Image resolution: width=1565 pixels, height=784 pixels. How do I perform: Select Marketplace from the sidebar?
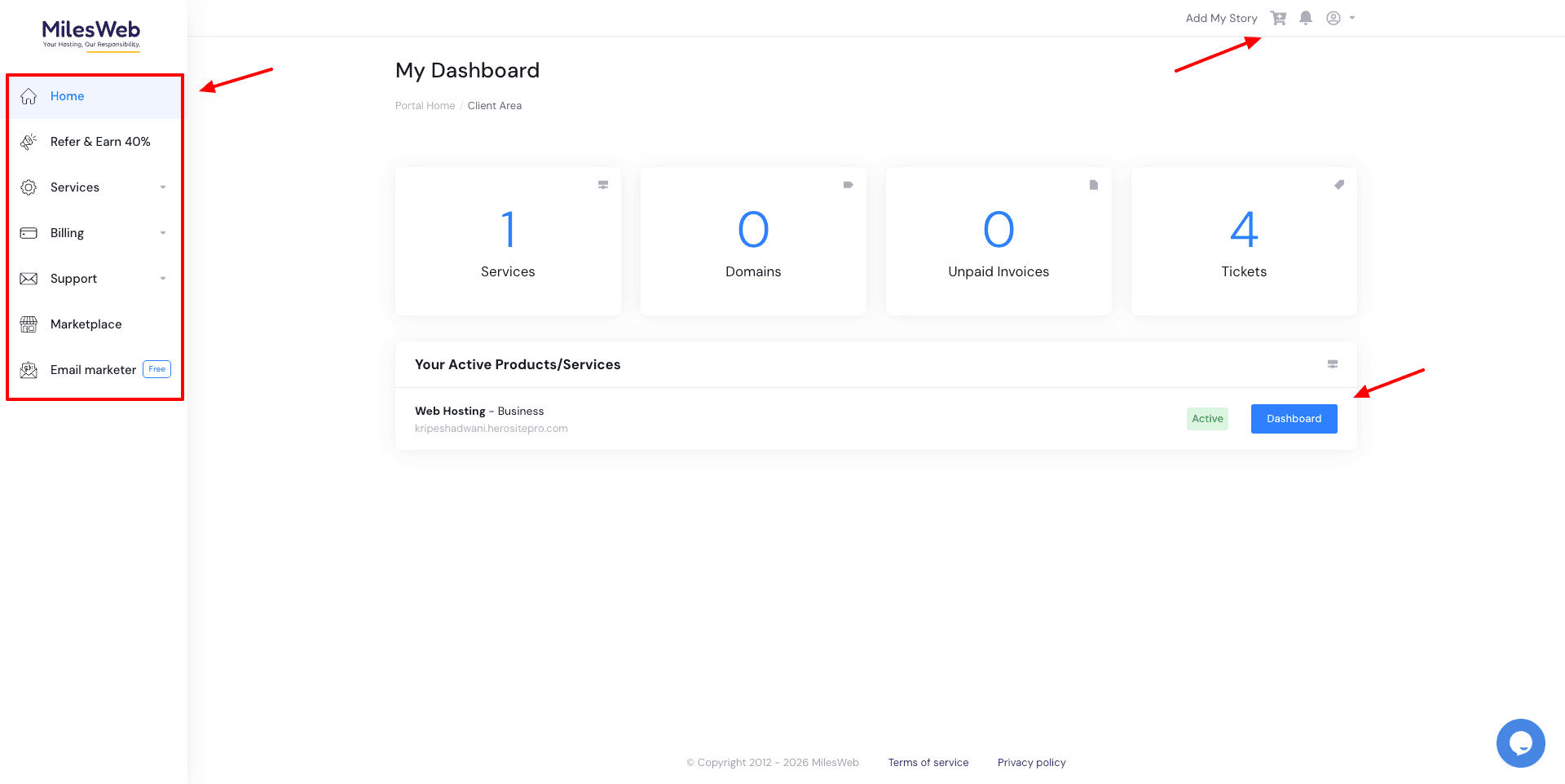(x=86, y=324)
